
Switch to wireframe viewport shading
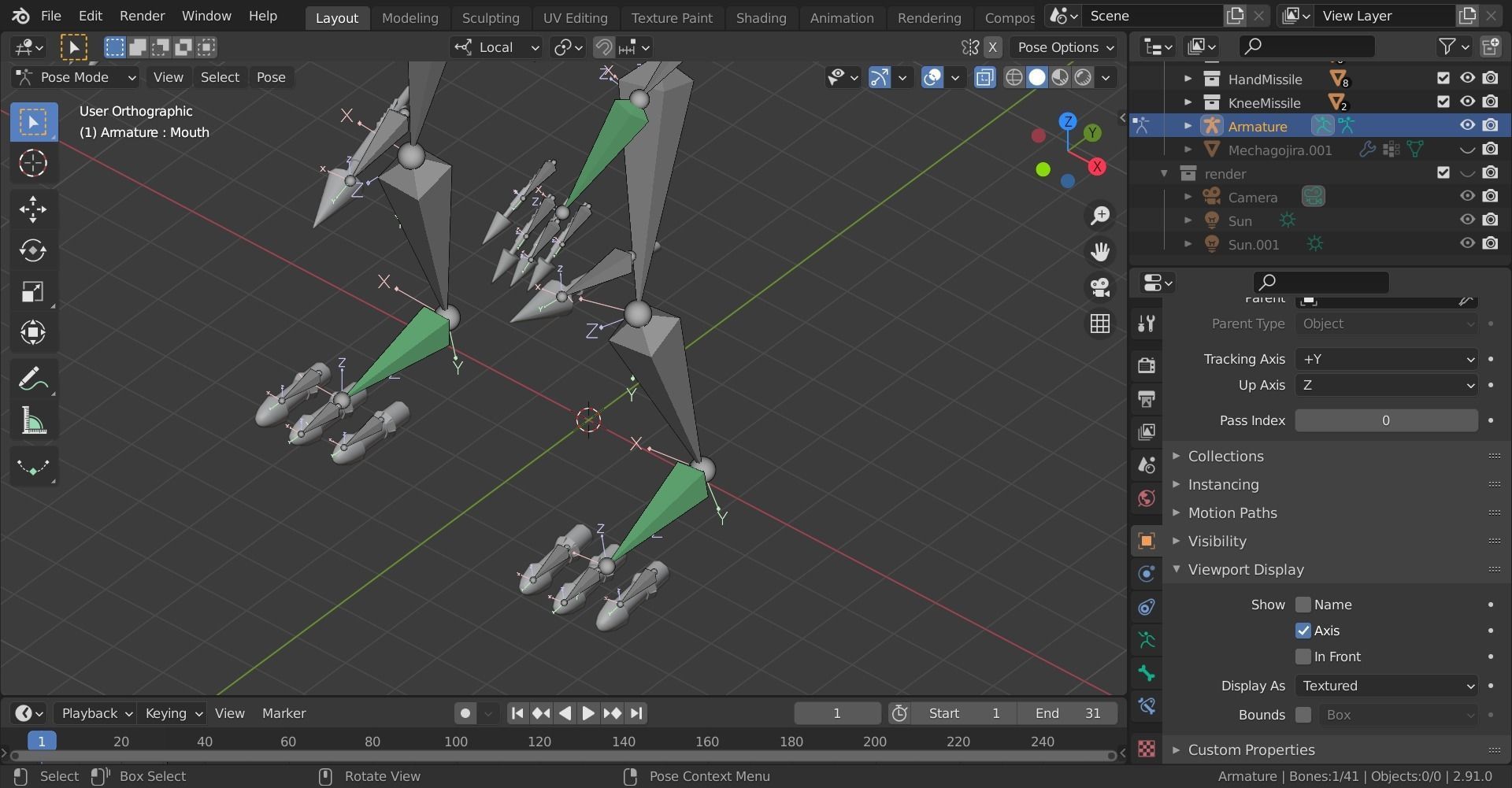click(x=1014, y=77)
